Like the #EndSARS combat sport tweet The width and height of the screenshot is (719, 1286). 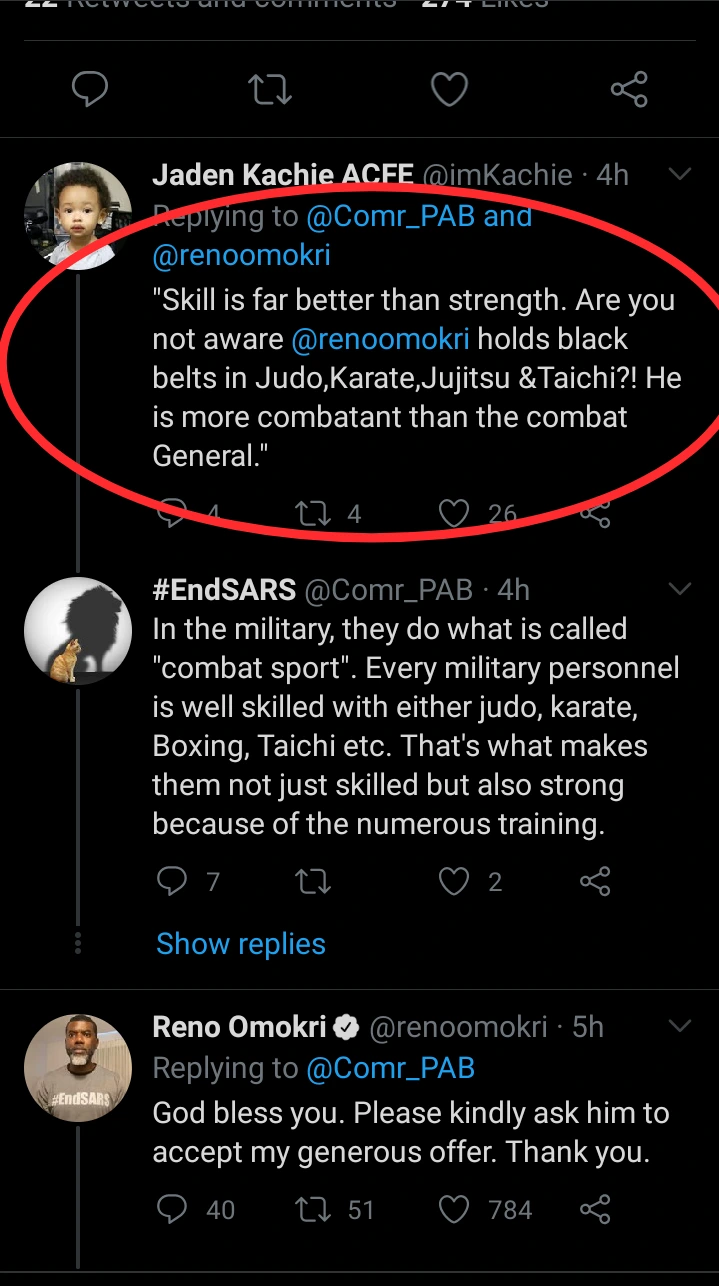[455, 881]
